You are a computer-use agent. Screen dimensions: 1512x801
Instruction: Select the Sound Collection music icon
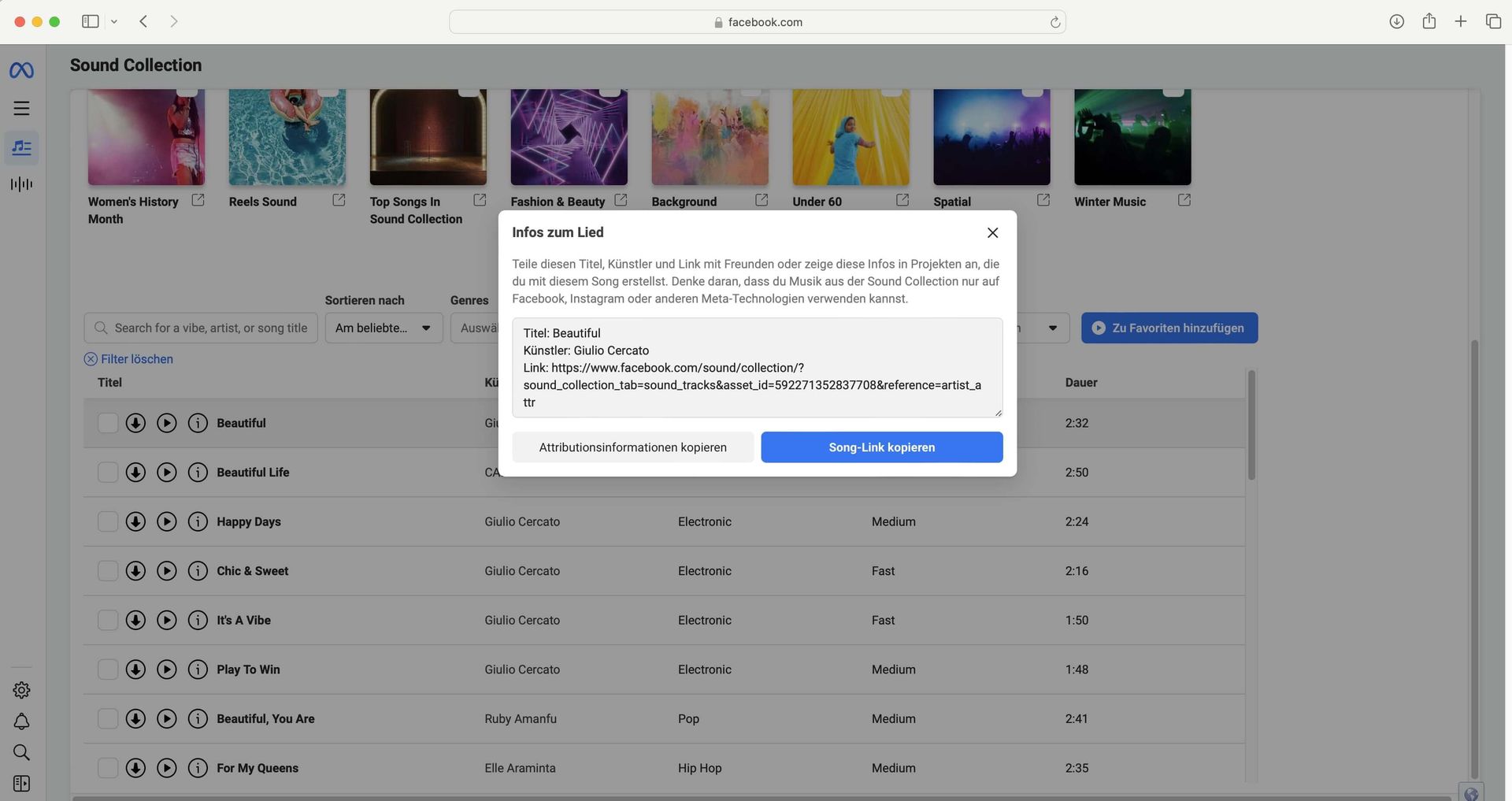21,147
